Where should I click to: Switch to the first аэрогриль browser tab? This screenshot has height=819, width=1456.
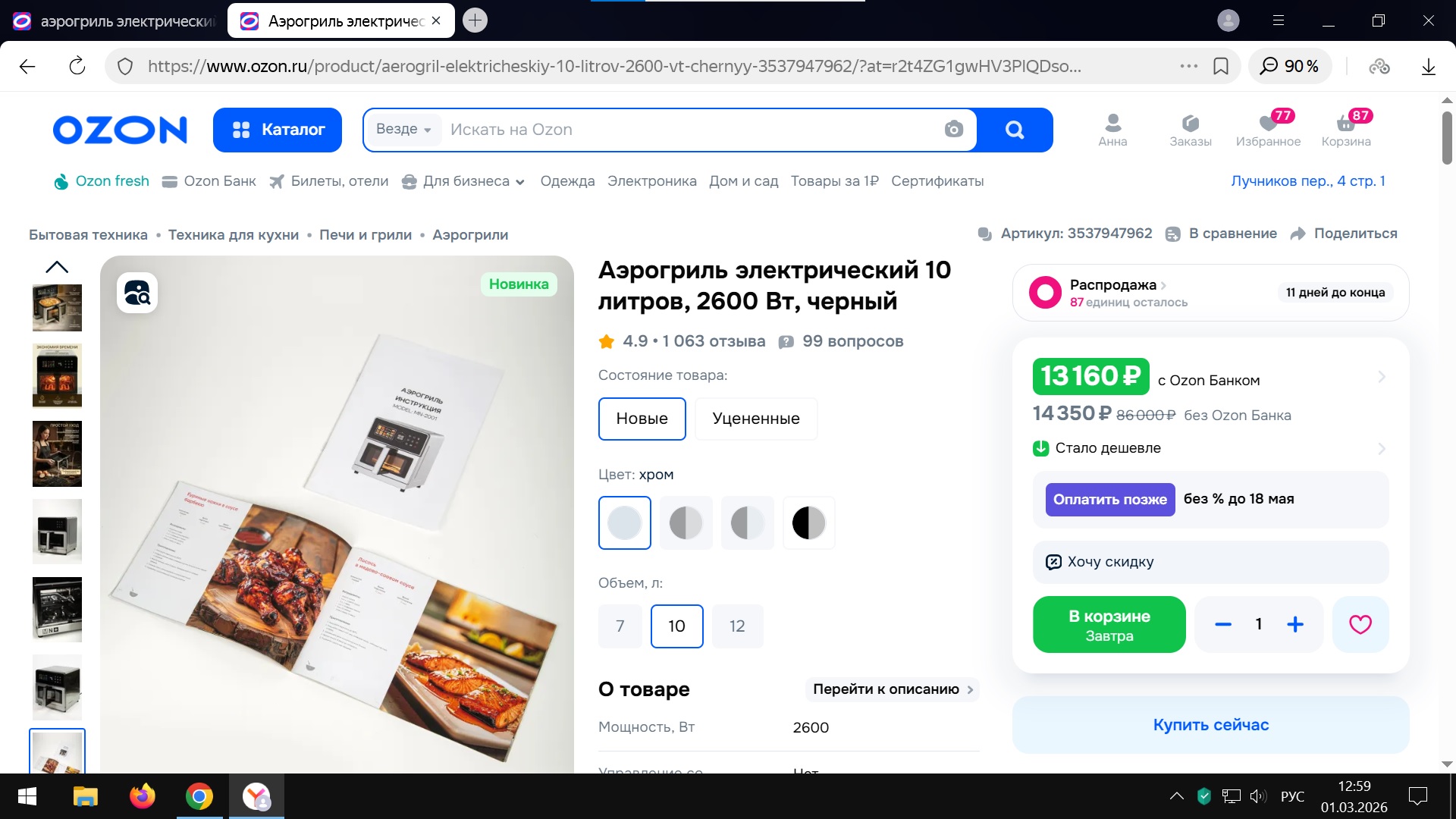114,21
